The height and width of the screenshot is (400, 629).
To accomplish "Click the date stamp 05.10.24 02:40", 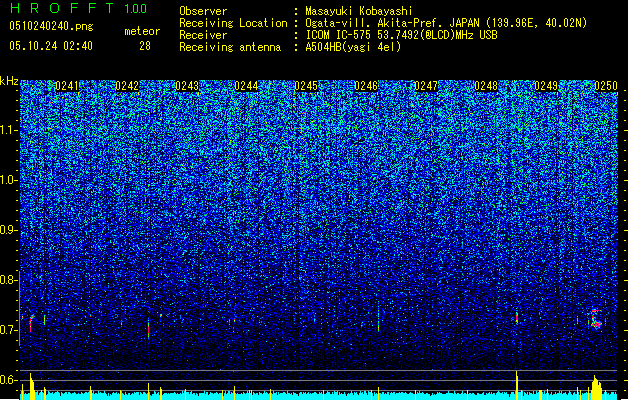I will click(x=51, y=46).
